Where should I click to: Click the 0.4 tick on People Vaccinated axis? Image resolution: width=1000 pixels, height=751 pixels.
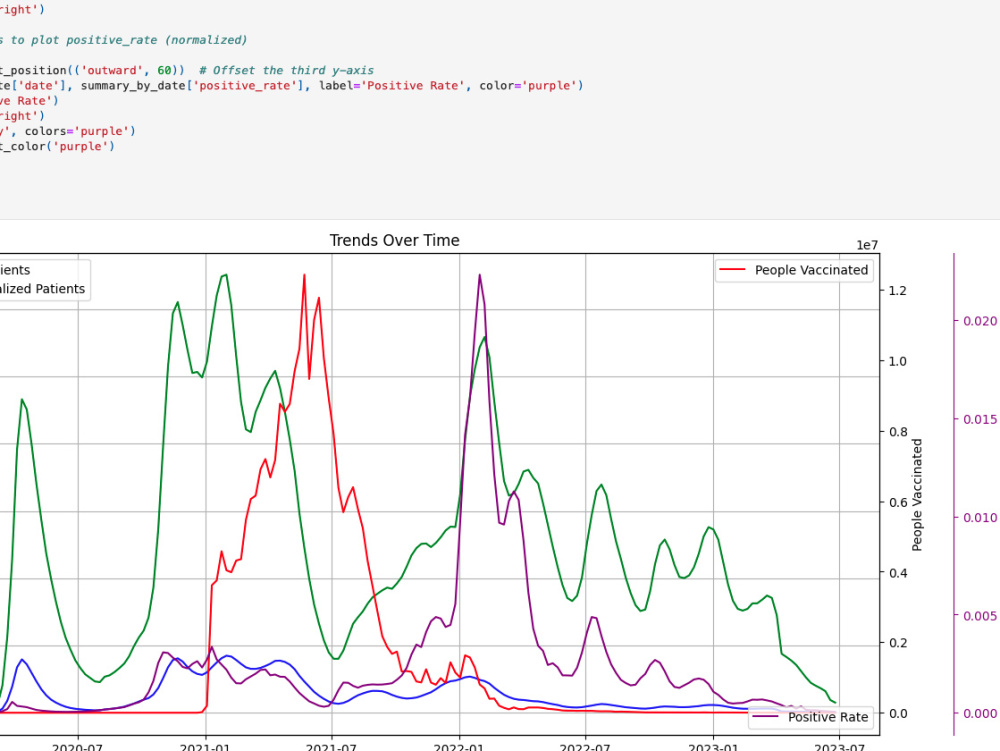[x=898, y=572]
